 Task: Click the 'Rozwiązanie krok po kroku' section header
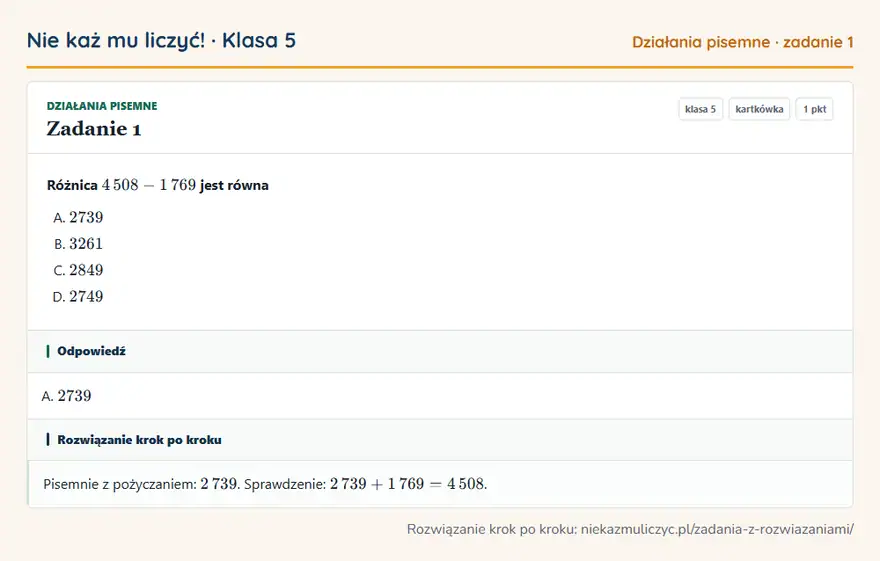[440, 440]
